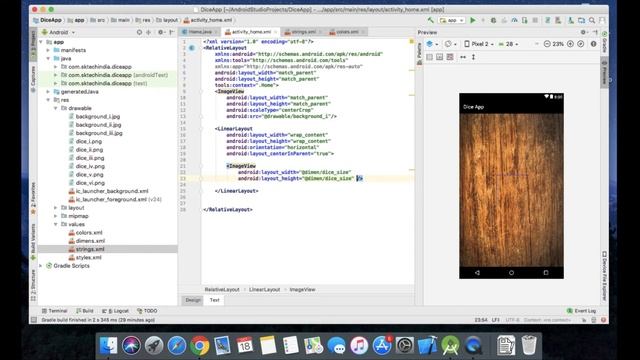Select the Text tab below editor
This screenshot has height=360, width=640.
[215, 300]
